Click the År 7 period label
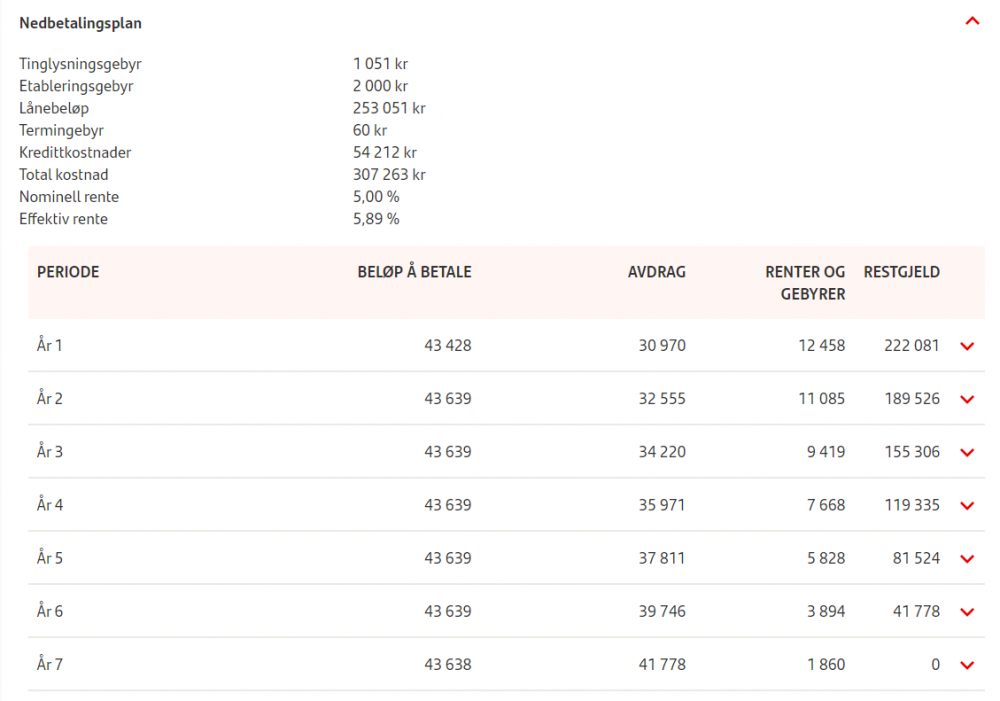Viewport: 1000px width, 701px height. pos(50,664)
